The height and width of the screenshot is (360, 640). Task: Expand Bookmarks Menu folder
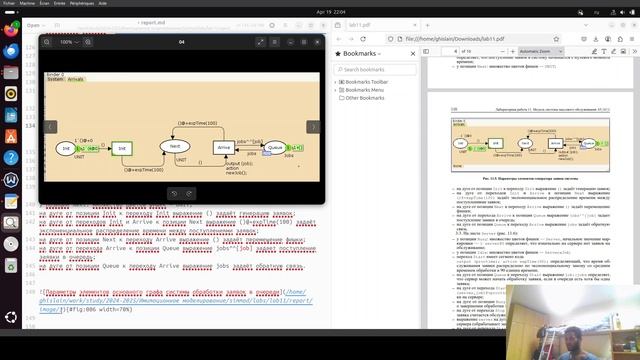click(x=336, y=90)
